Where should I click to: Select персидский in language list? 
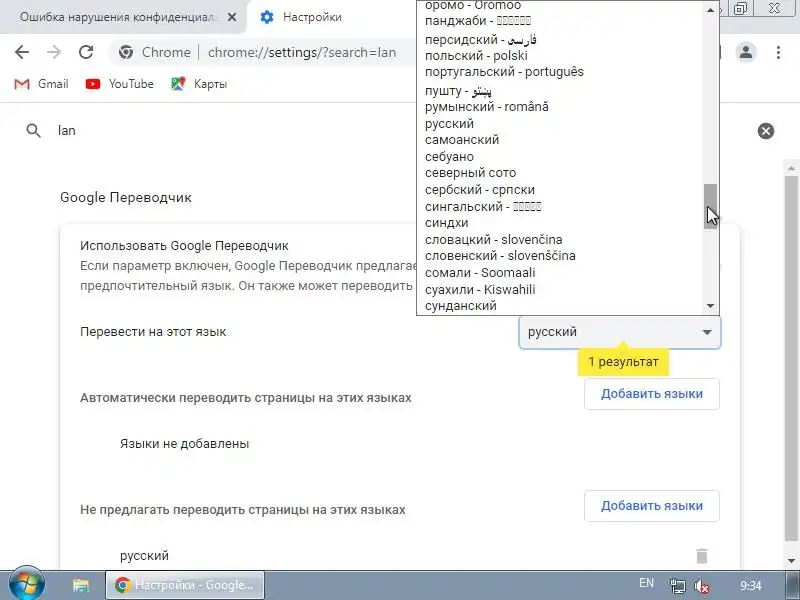coord(560,39)
